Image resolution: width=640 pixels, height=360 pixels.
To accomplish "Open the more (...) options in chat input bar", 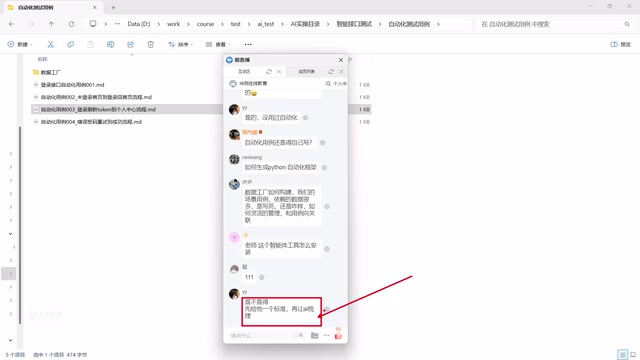I will [x=327, y=335].
